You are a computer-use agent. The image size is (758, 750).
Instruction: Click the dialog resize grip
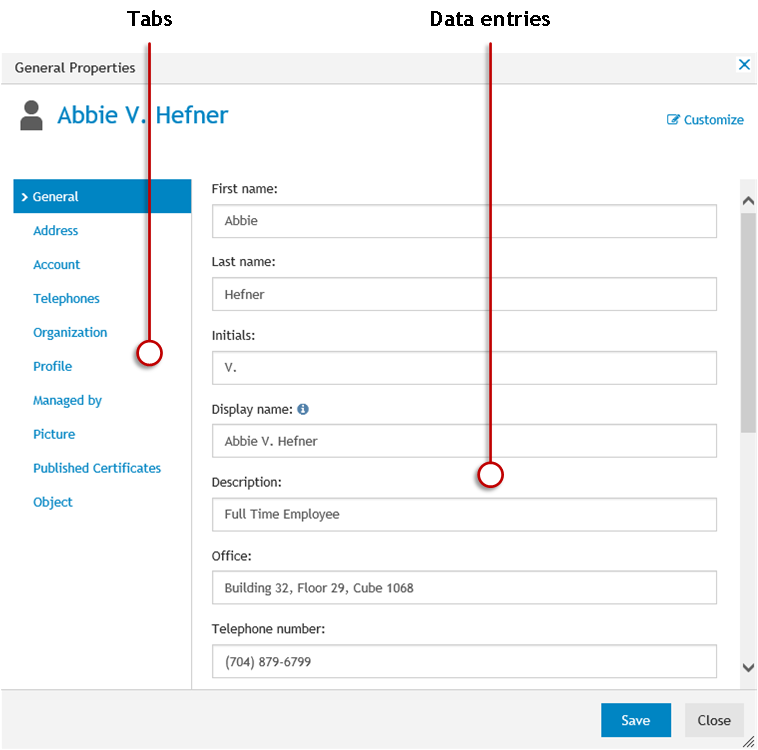[748, 741]
